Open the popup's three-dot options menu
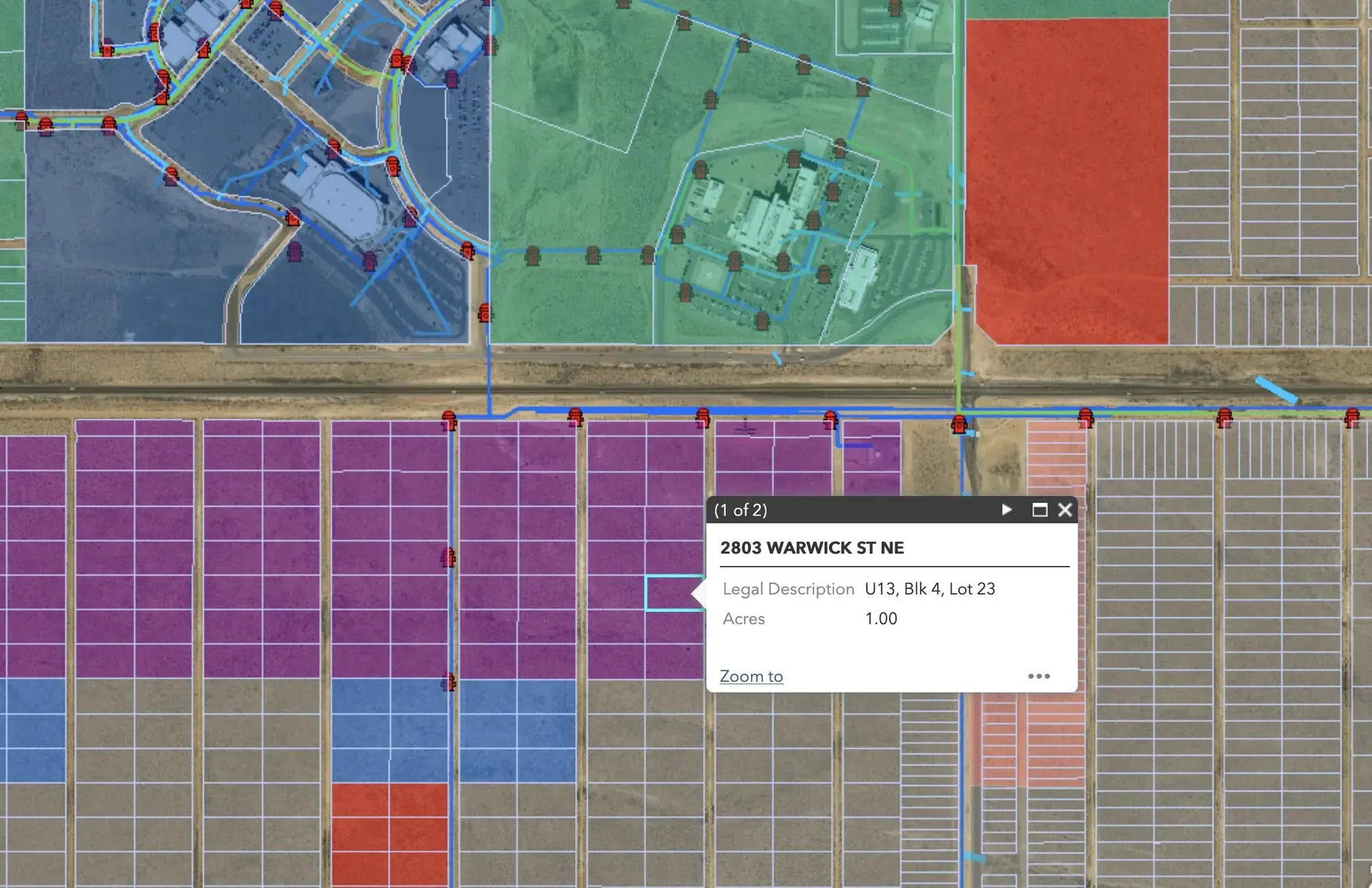The image size is (1372, 888). coord(1039,676)
